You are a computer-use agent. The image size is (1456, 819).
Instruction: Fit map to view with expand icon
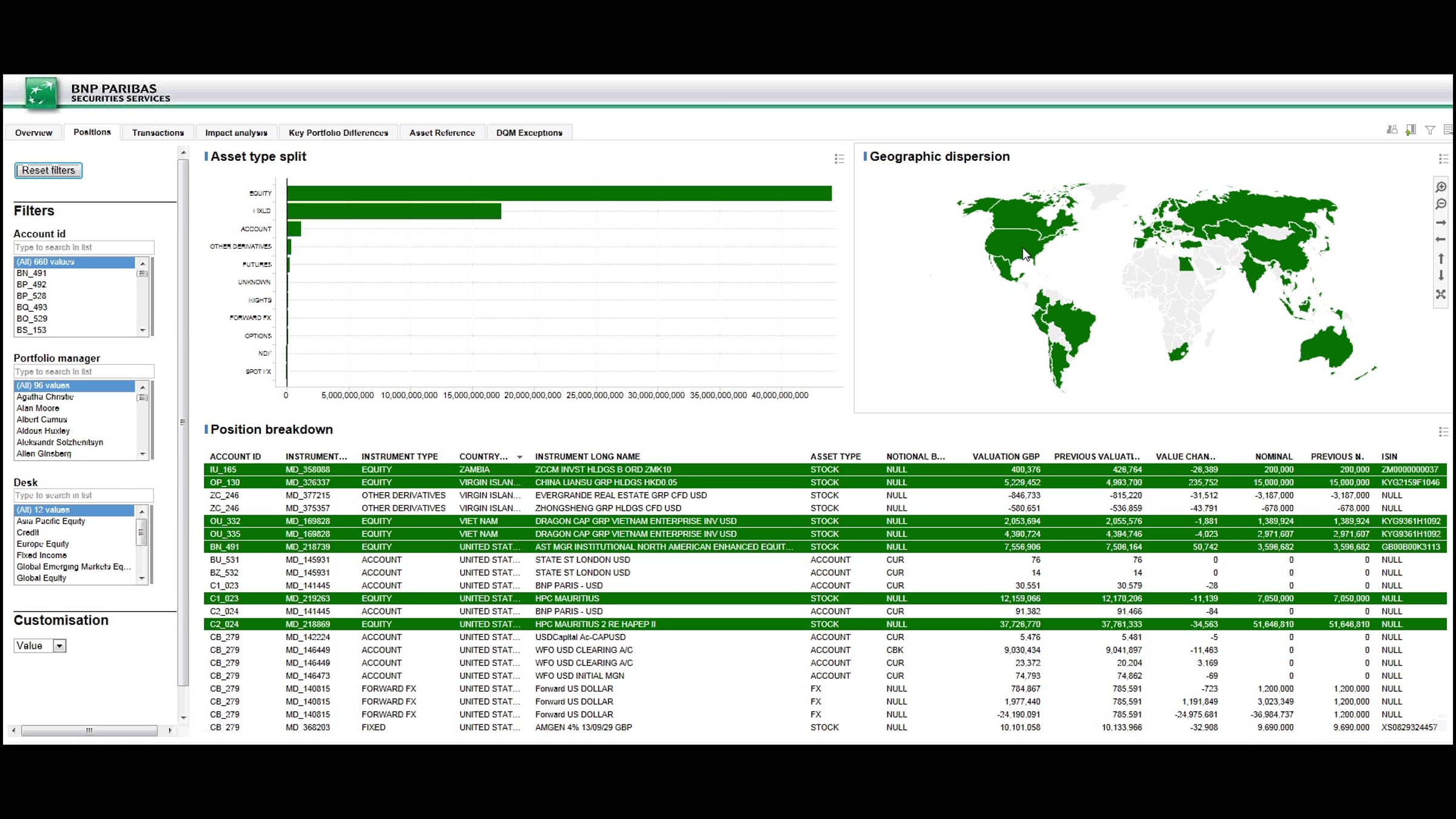1441,294
